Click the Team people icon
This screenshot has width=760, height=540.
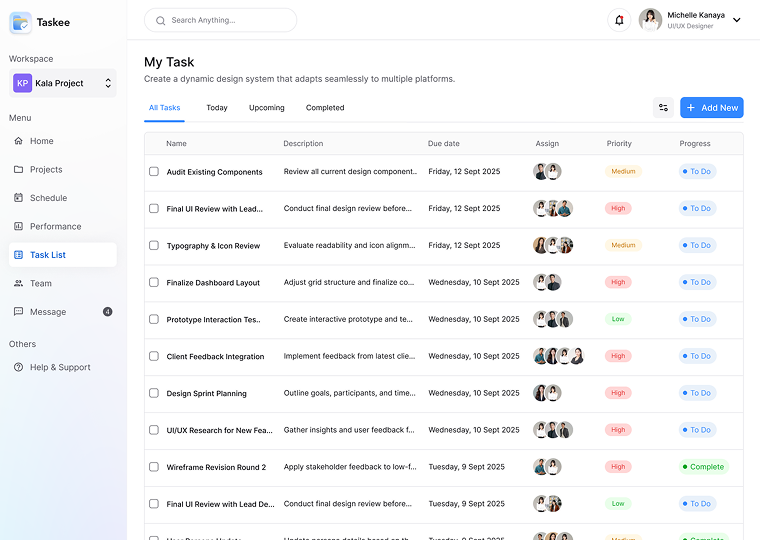[x=18, y=283]
